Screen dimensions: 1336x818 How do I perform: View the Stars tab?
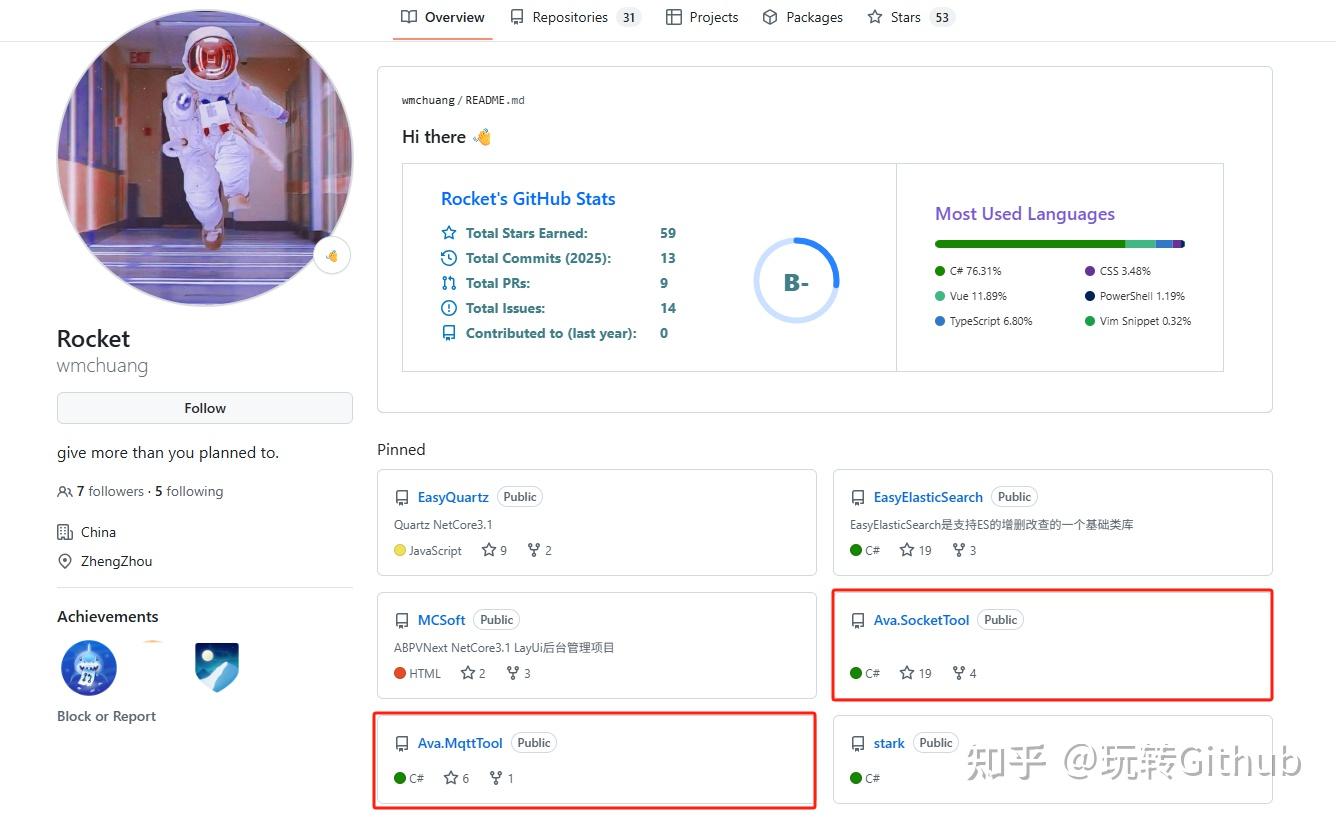click(905, 17)
